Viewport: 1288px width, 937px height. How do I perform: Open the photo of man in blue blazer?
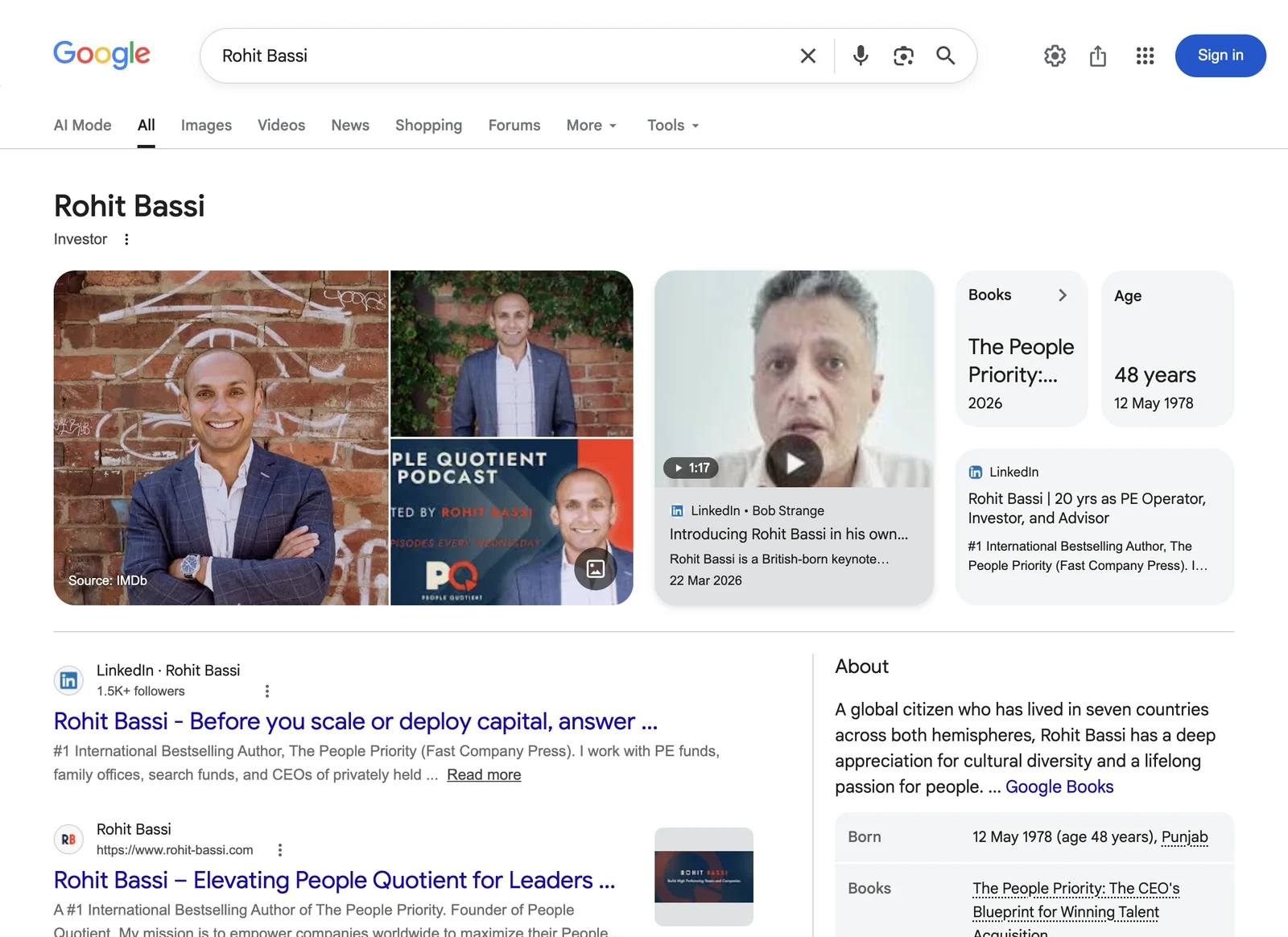[x=512, y=353]
